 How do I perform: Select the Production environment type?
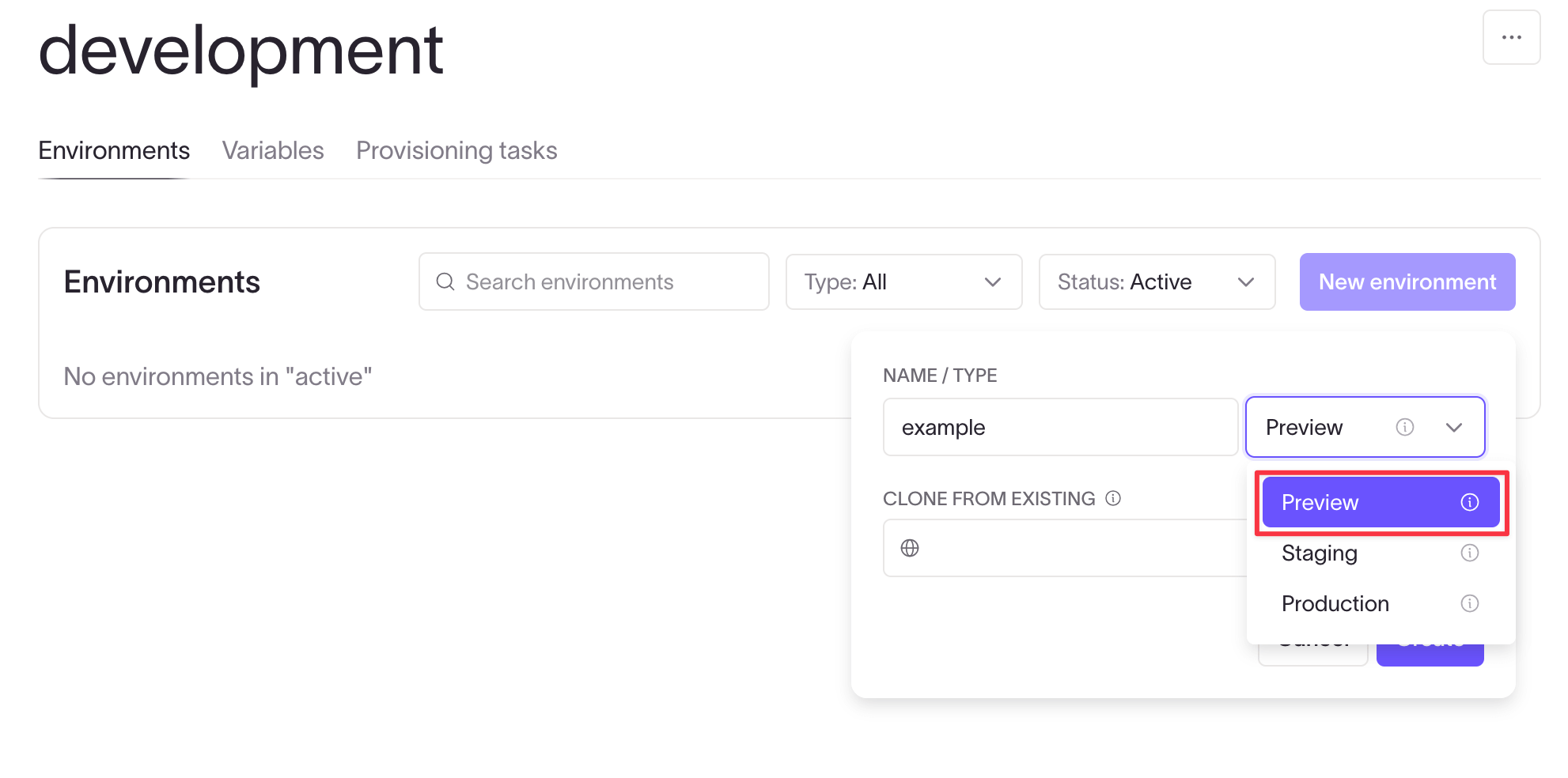[x=1381, y=603]
